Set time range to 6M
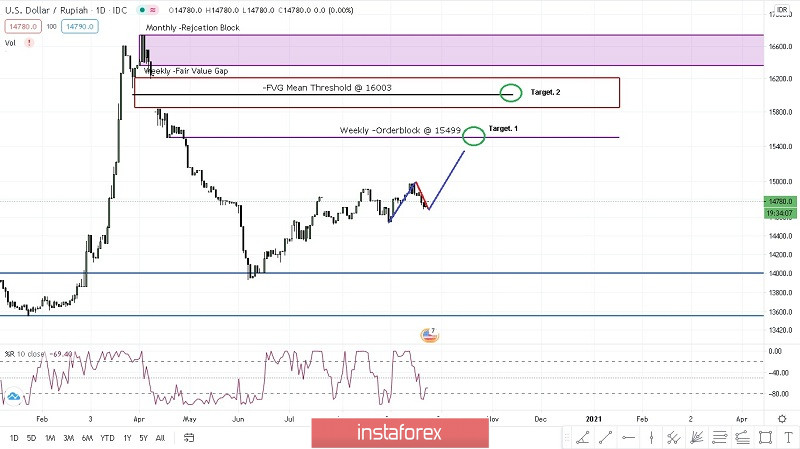This screenshot has height=449, width=800. pos(87,438)
